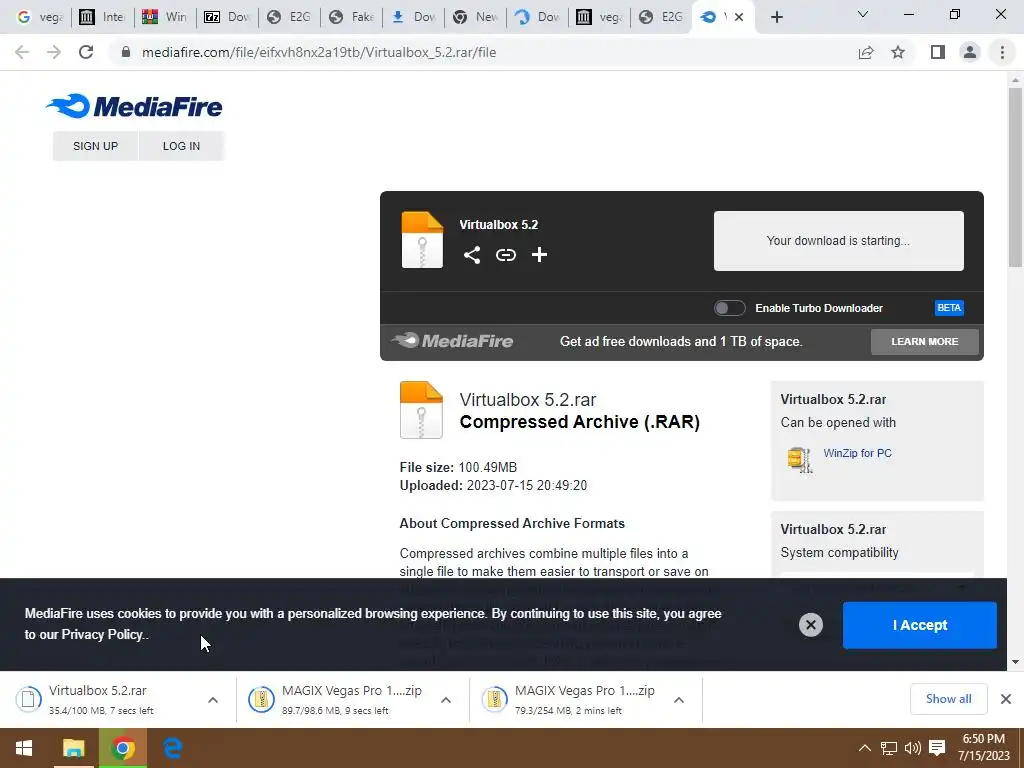Add Virtualbox 5.2 to your account
Viewport: 1024px width, 768px height.
[539, 255]
